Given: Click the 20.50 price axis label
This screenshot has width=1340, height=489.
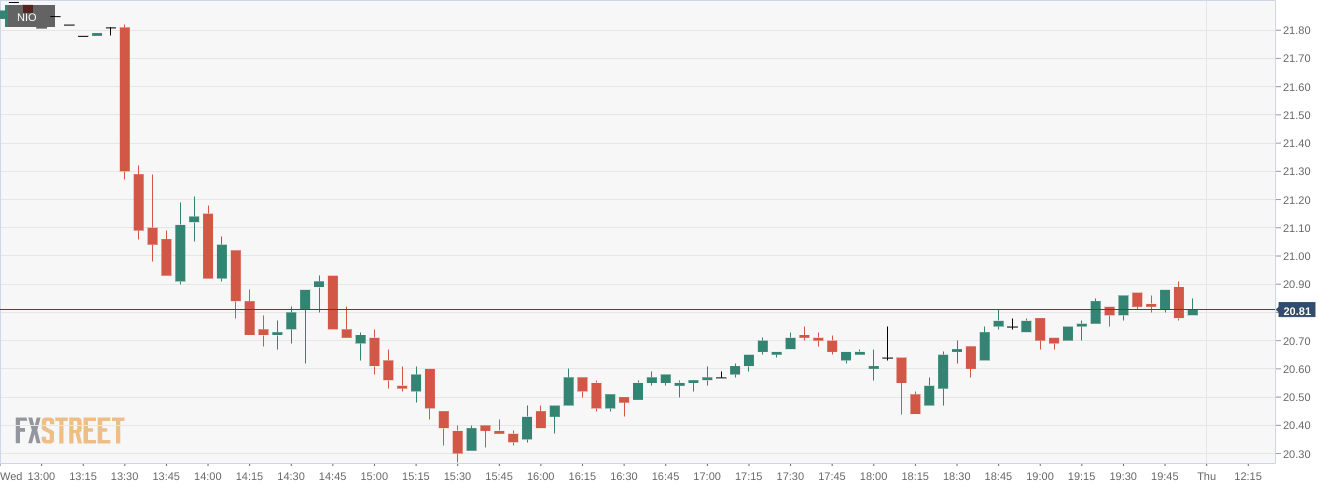Looking at the screenshot, I should point(1296,398).
